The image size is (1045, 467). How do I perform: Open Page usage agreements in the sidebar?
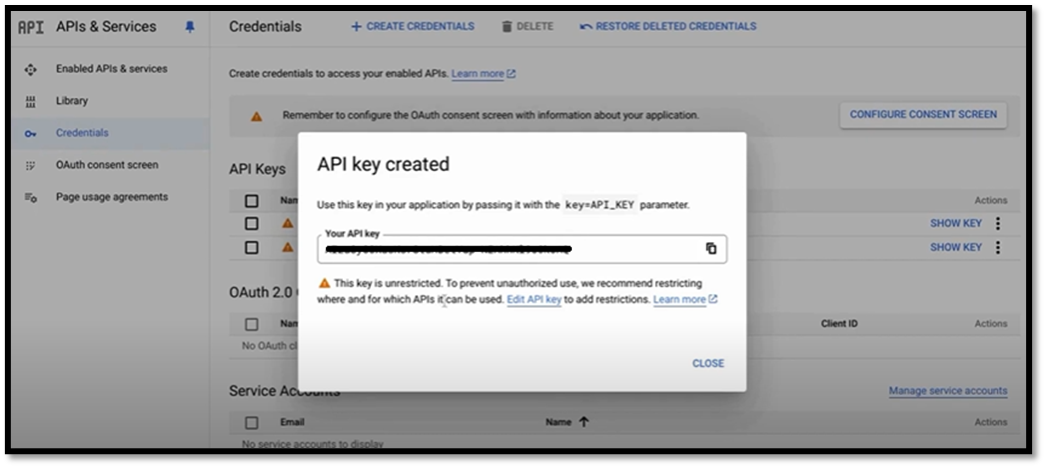pos(112,197)
